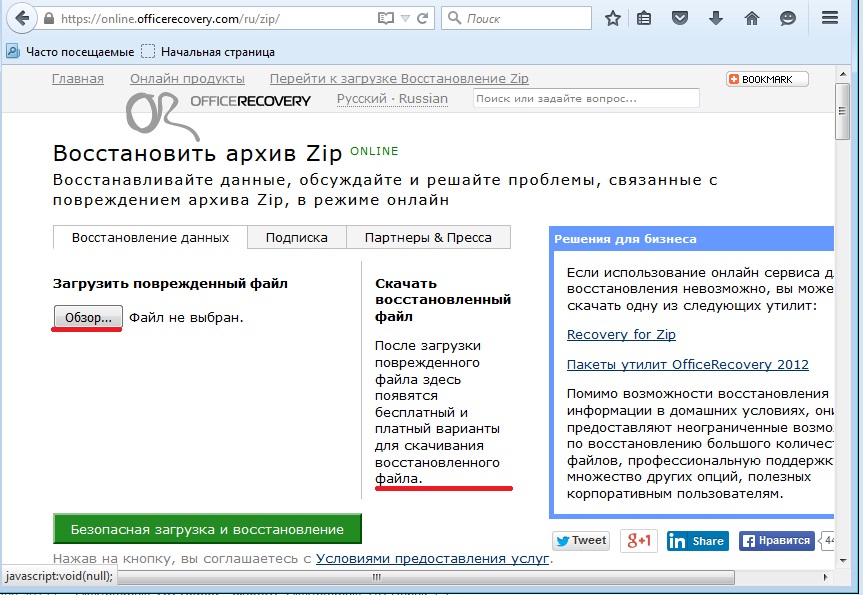This screenshot has height=595, width=863.
Task: Open the Firefox hamburger menu
Action: [829, 18]
